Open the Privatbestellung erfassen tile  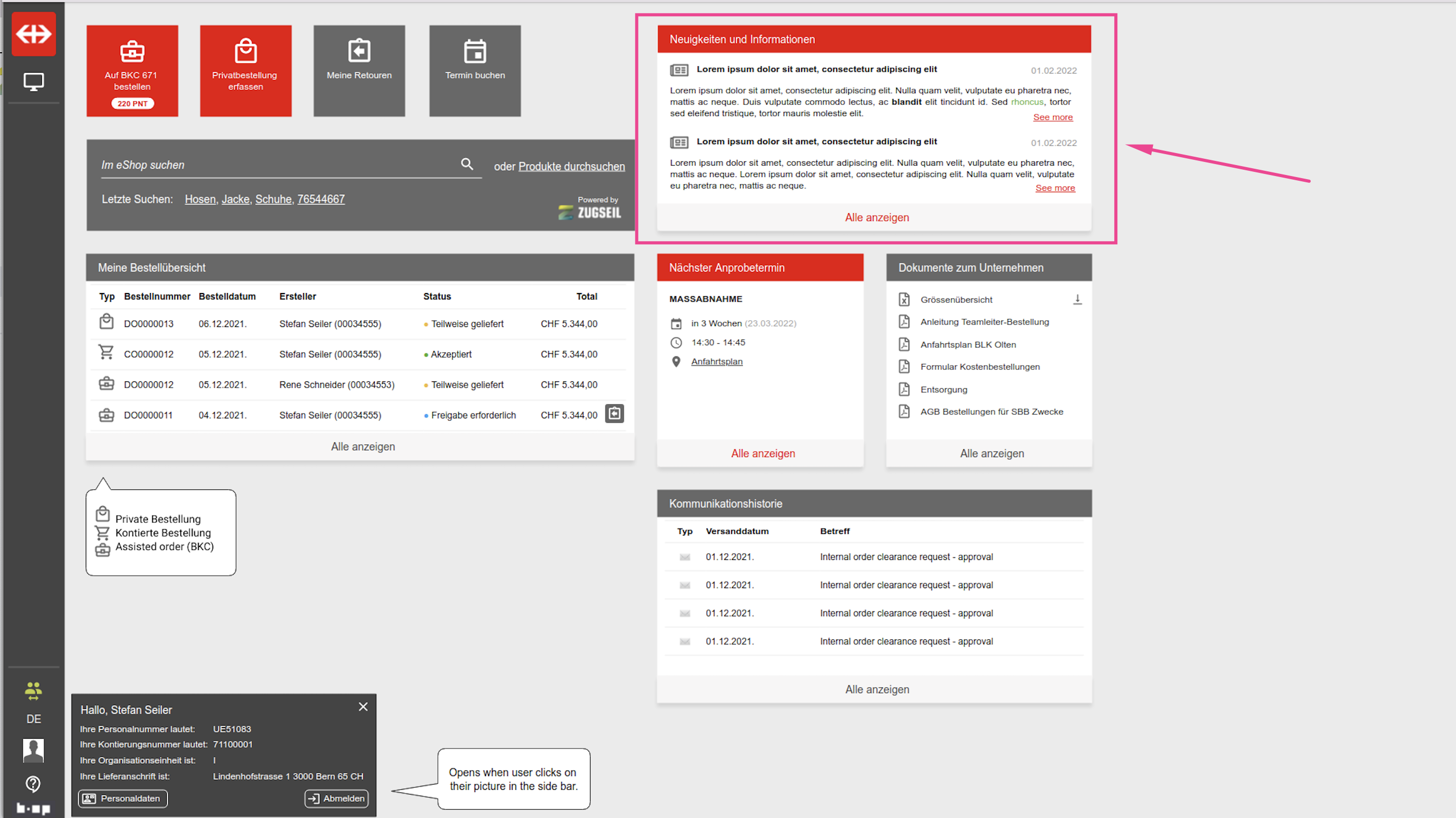pos(245,71)
